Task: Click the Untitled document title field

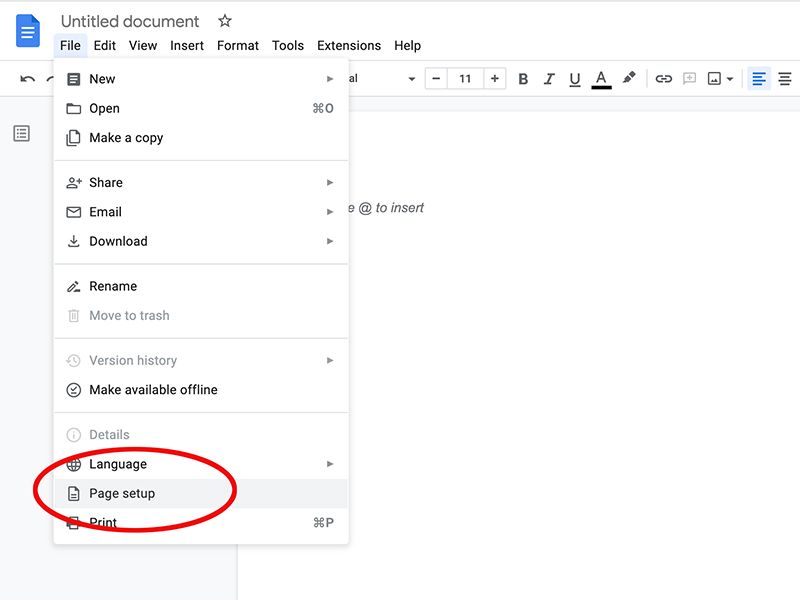Action: point(129,21)
